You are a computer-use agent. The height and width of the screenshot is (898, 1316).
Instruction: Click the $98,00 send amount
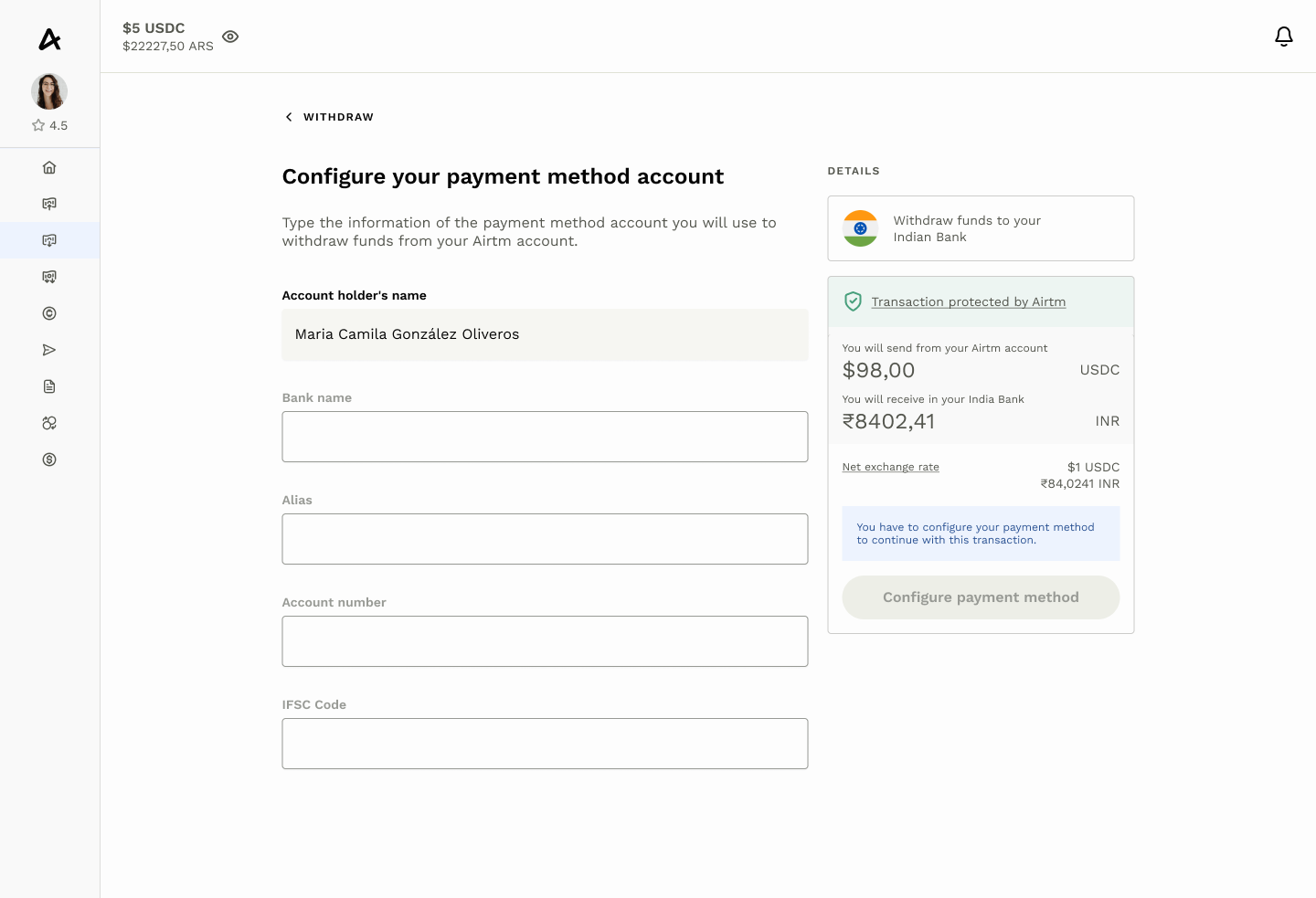878,370
